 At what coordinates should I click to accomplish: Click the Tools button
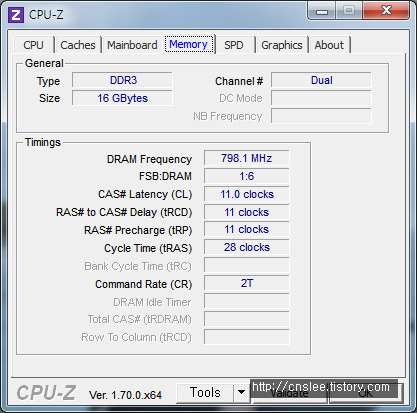205,393
